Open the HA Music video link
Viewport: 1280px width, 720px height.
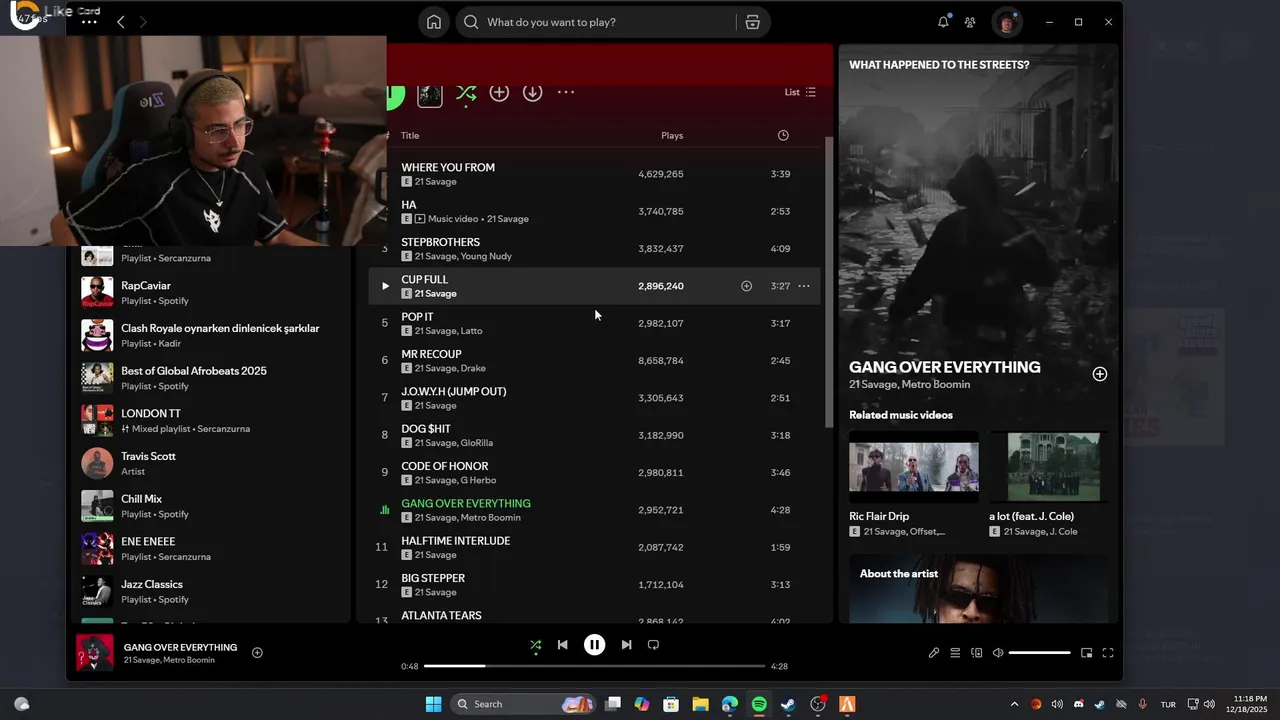(453, 219)
